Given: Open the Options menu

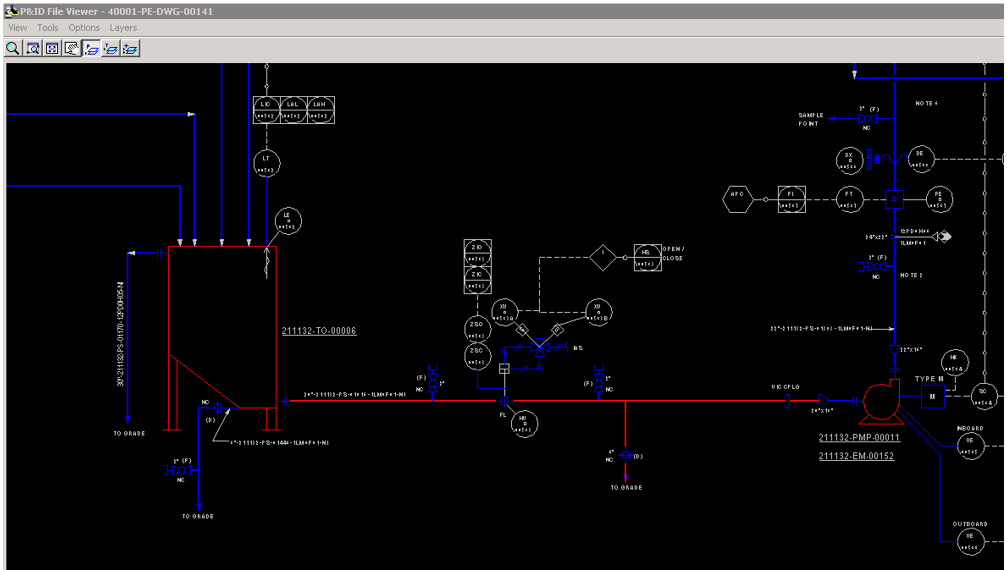Looking at the screenshot, I should point(84,28).
